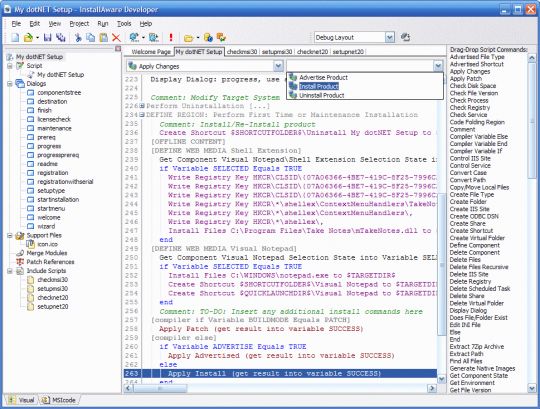The image size is (540, 409).
Task: Collapse the Script tree node
Action: 10,66
